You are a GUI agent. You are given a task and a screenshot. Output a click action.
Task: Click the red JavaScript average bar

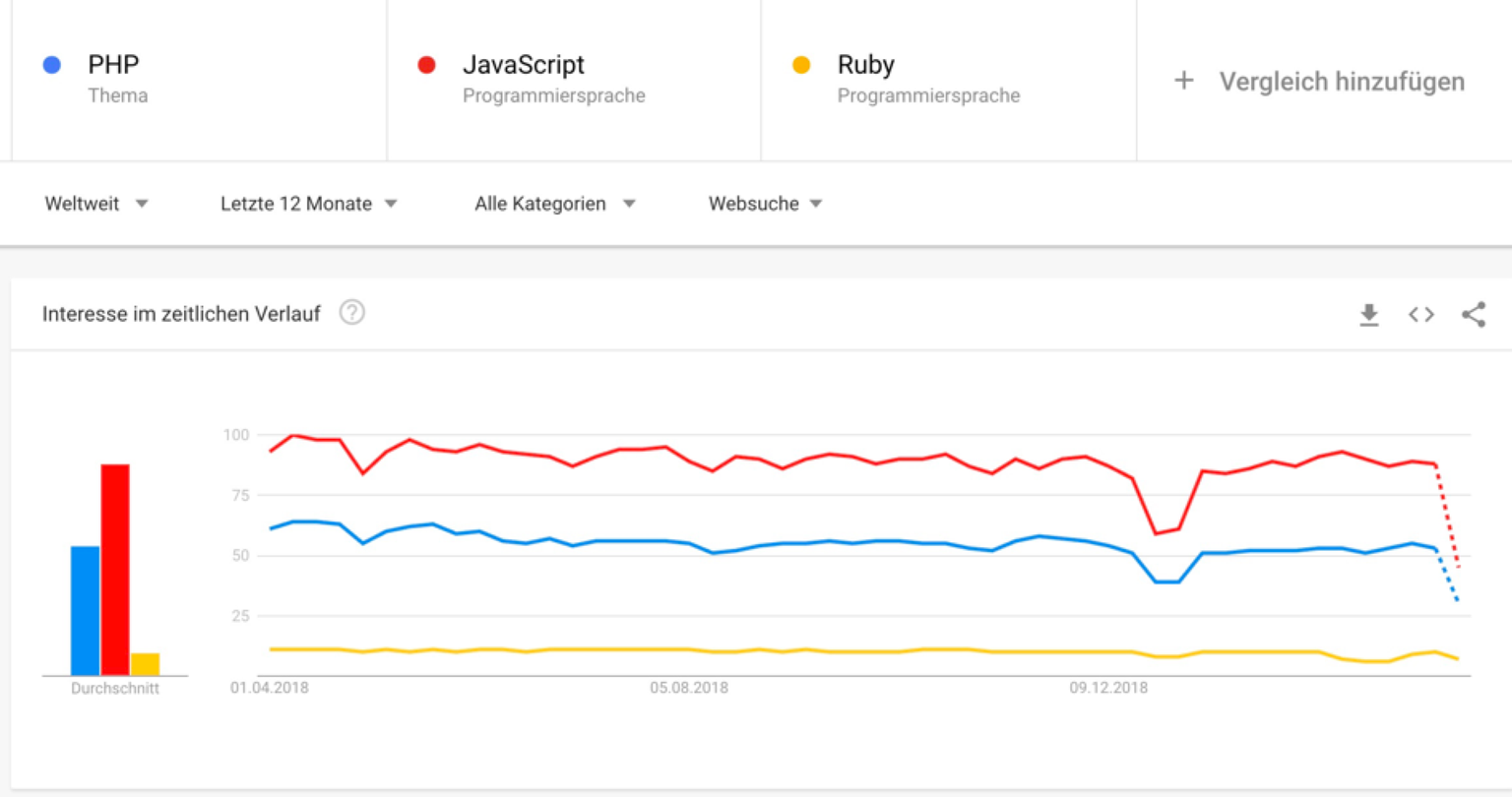(x=115, y=569)
